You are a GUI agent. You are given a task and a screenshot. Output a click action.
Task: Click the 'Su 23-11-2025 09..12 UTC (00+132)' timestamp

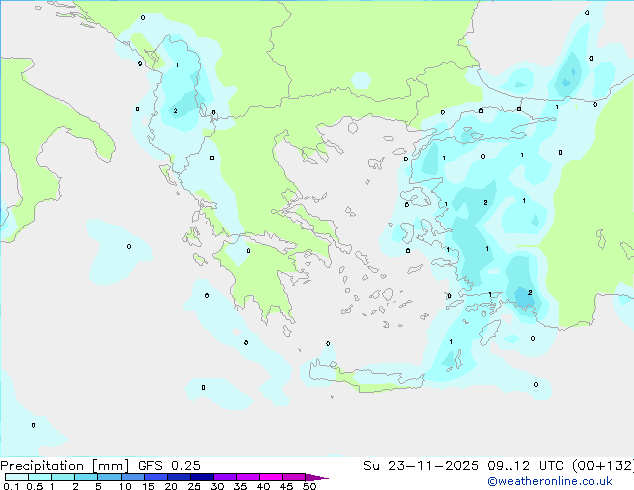click(498, 466)
